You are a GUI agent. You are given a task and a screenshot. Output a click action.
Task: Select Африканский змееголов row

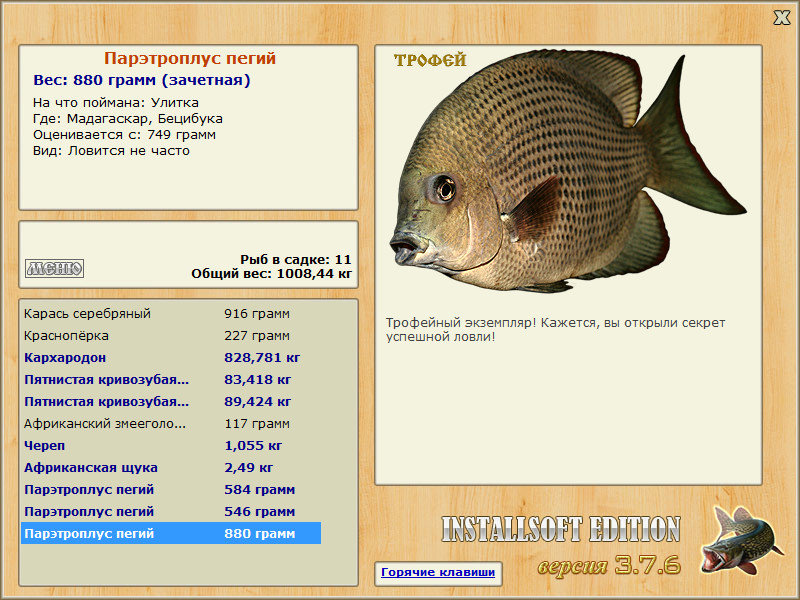[171, 423]
